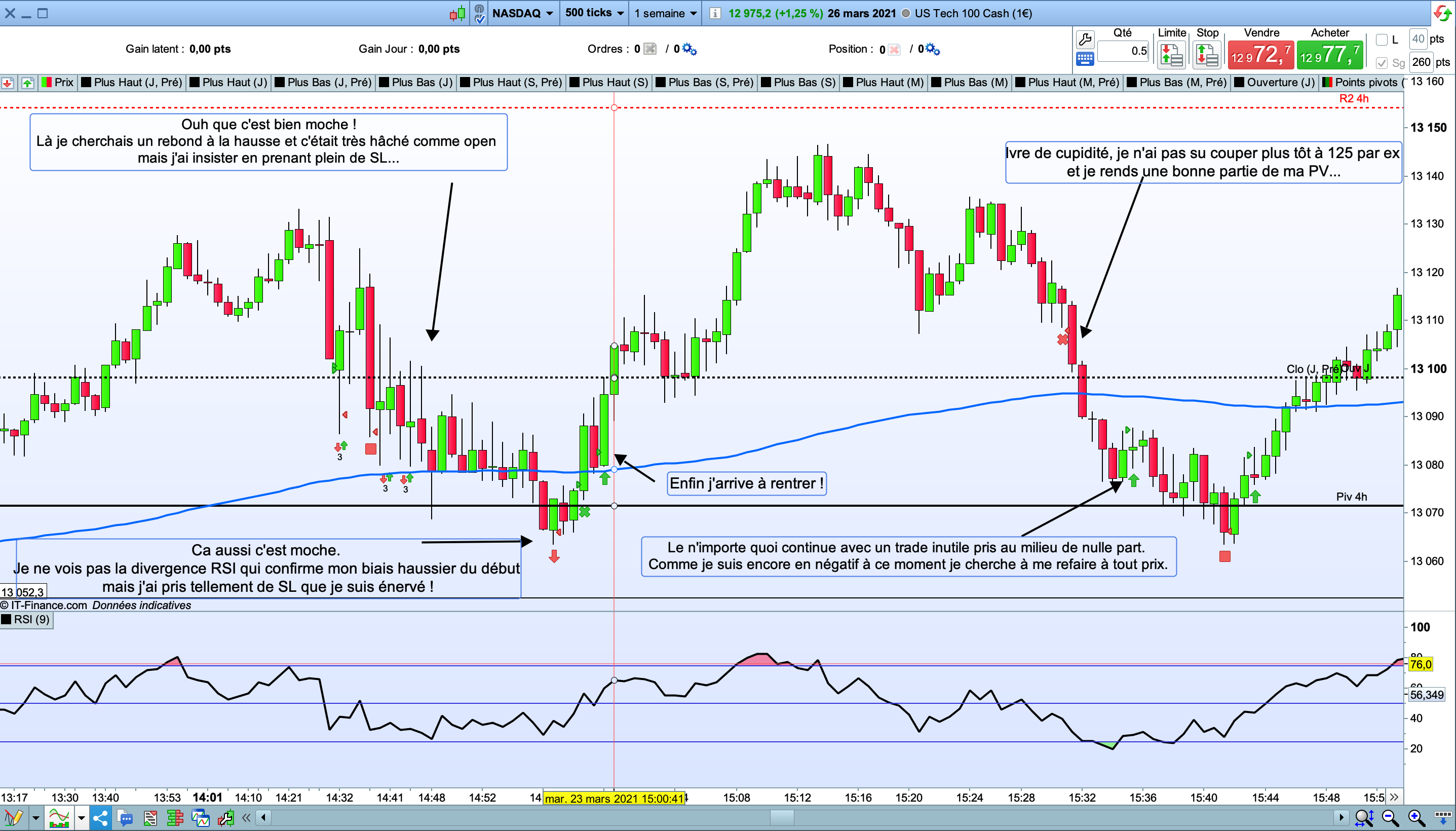Open the NASDAQ instrument dropdown
This screenshot has width=1456, height=831.
523,13
